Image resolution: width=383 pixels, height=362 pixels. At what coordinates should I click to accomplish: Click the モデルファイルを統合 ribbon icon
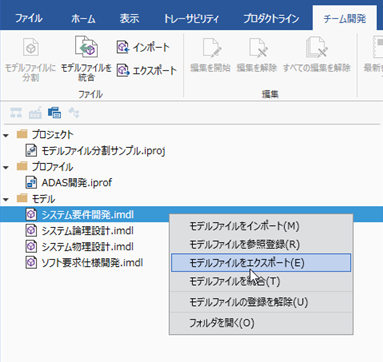point(86,47)
